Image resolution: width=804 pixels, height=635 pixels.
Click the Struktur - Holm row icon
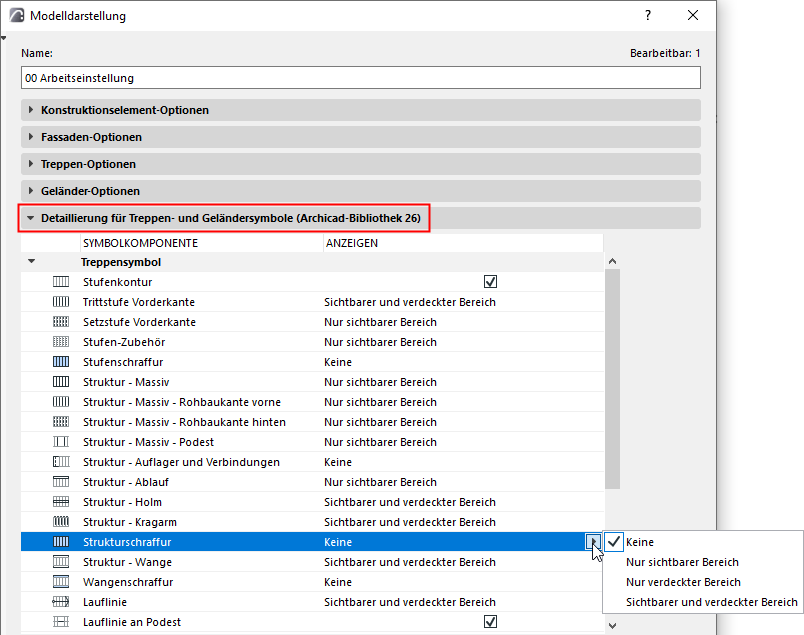pos(61,502)
